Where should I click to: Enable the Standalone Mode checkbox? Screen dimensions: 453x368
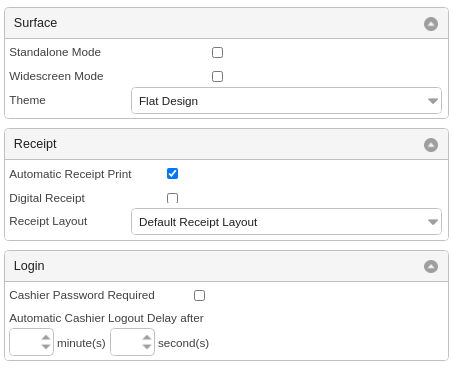click(x=217, y=52)
